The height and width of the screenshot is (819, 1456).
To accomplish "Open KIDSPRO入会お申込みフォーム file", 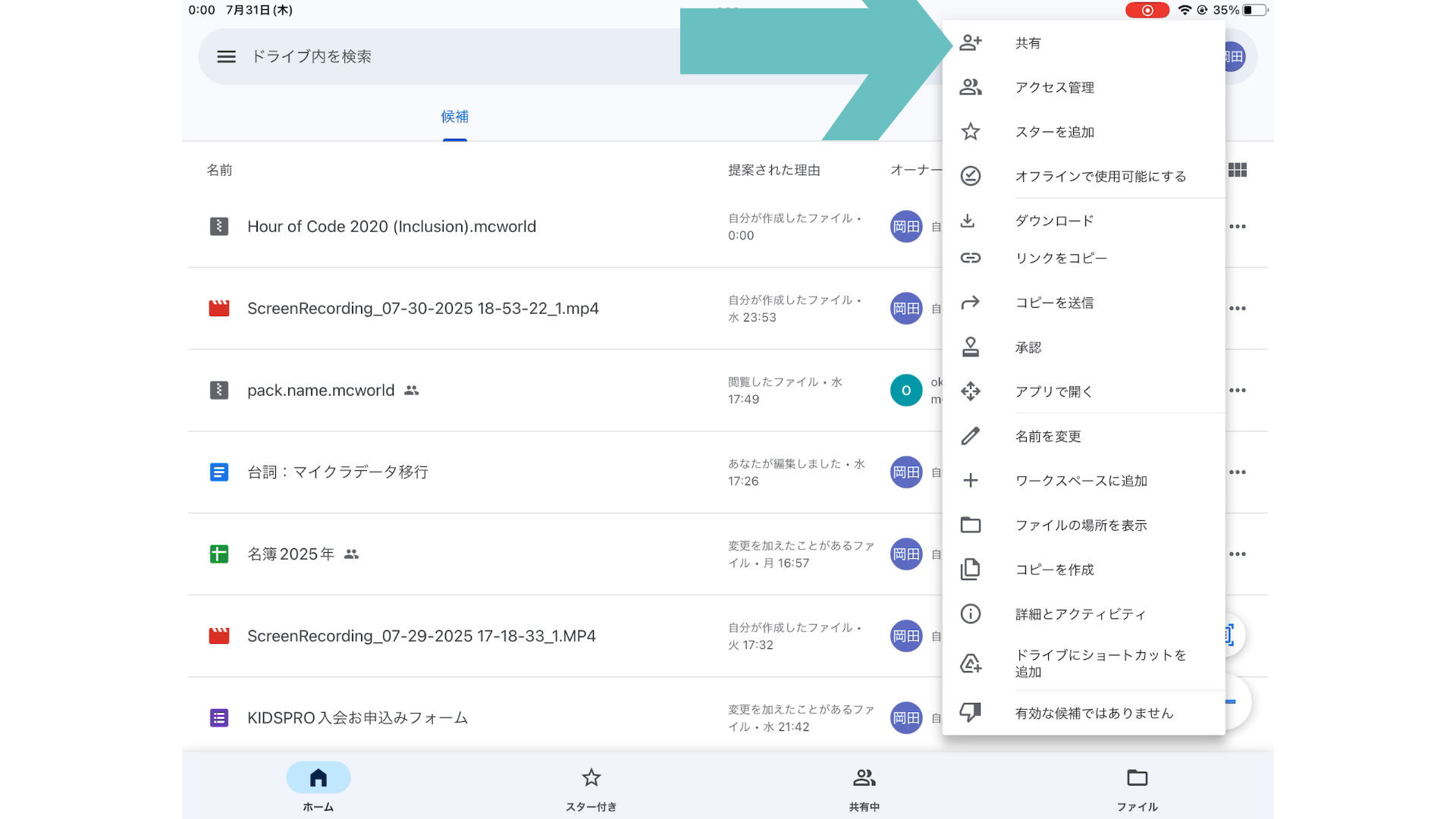I will [x=357, y=718].
